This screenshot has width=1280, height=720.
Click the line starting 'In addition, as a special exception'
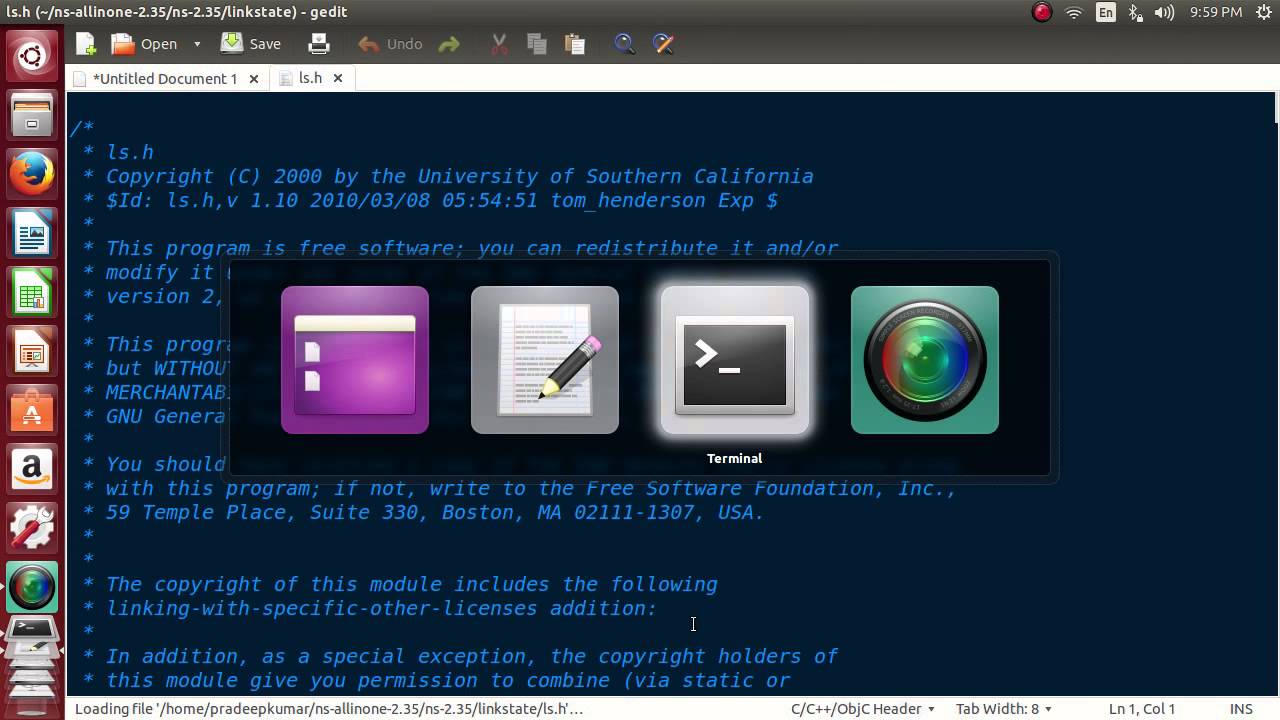[459, 656]
